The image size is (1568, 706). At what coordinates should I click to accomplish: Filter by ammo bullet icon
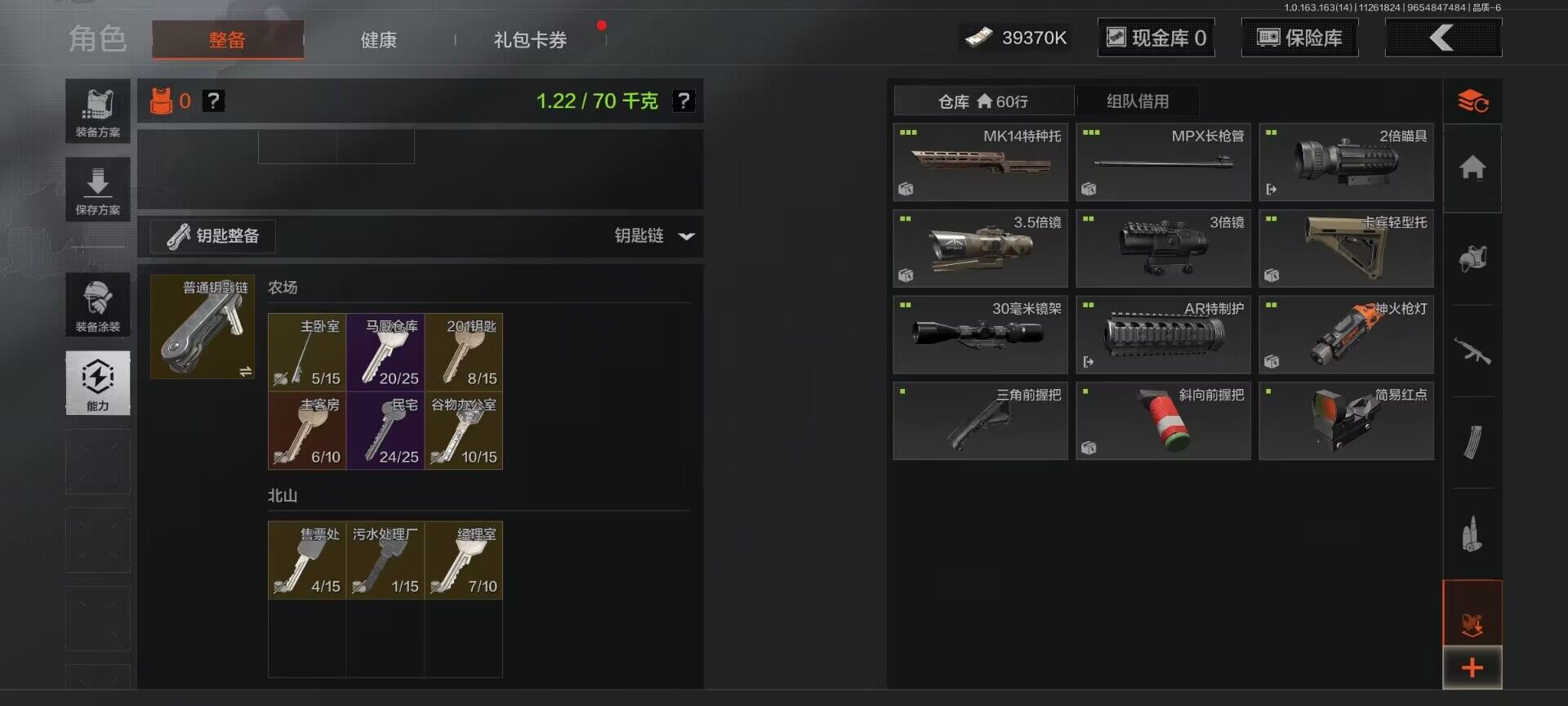point(1472,534)
